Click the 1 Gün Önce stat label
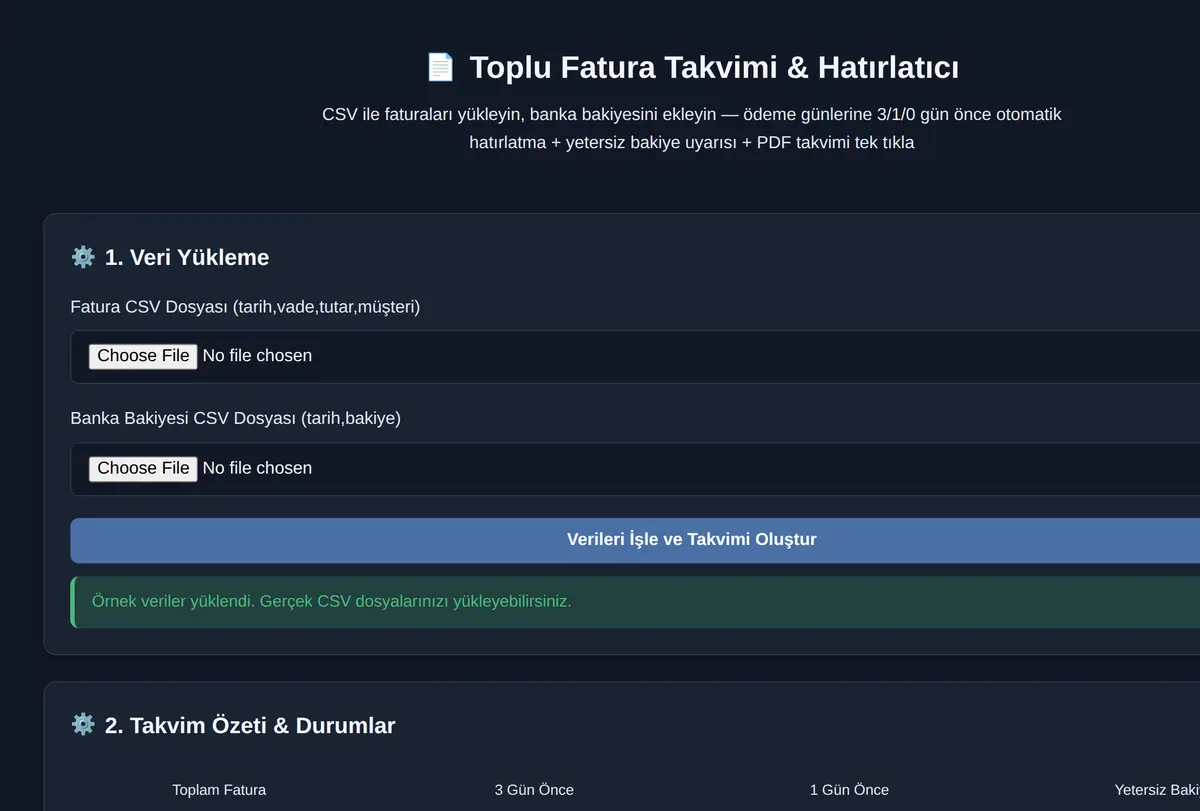Viewport: 1200px width, 811px height. coord(849,790)
